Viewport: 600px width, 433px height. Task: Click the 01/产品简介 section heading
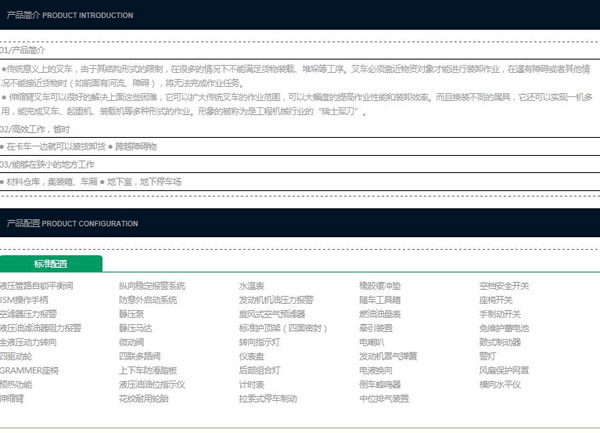pos(21,49)
